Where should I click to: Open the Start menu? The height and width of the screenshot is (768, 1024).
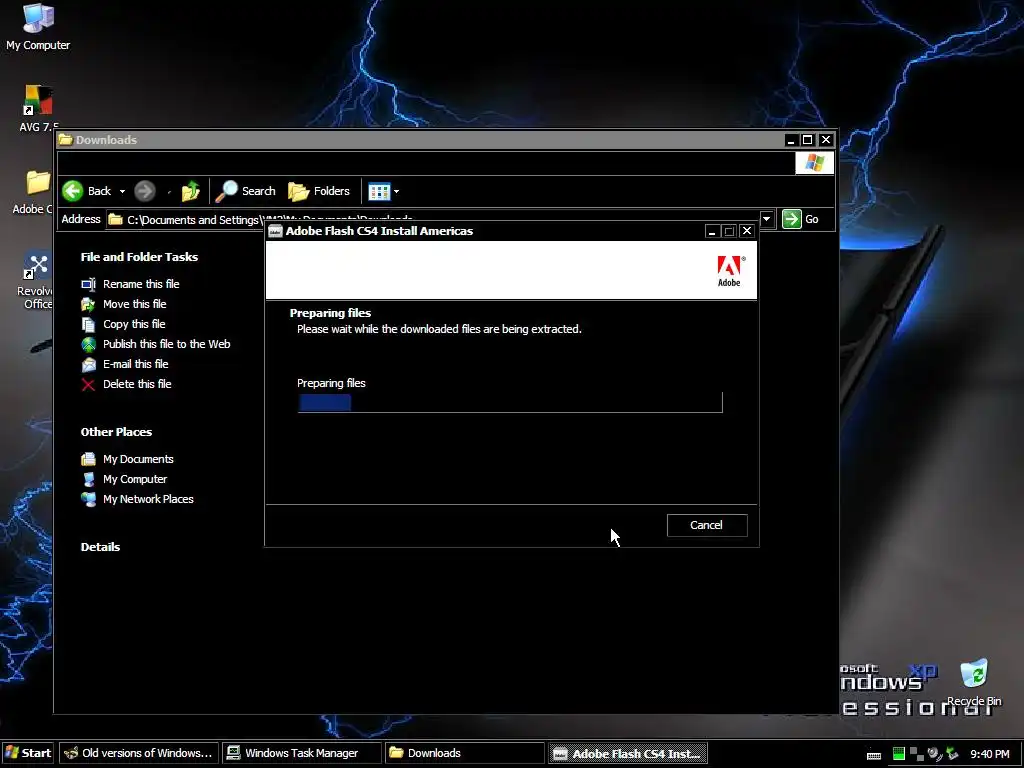click(28, 753)
